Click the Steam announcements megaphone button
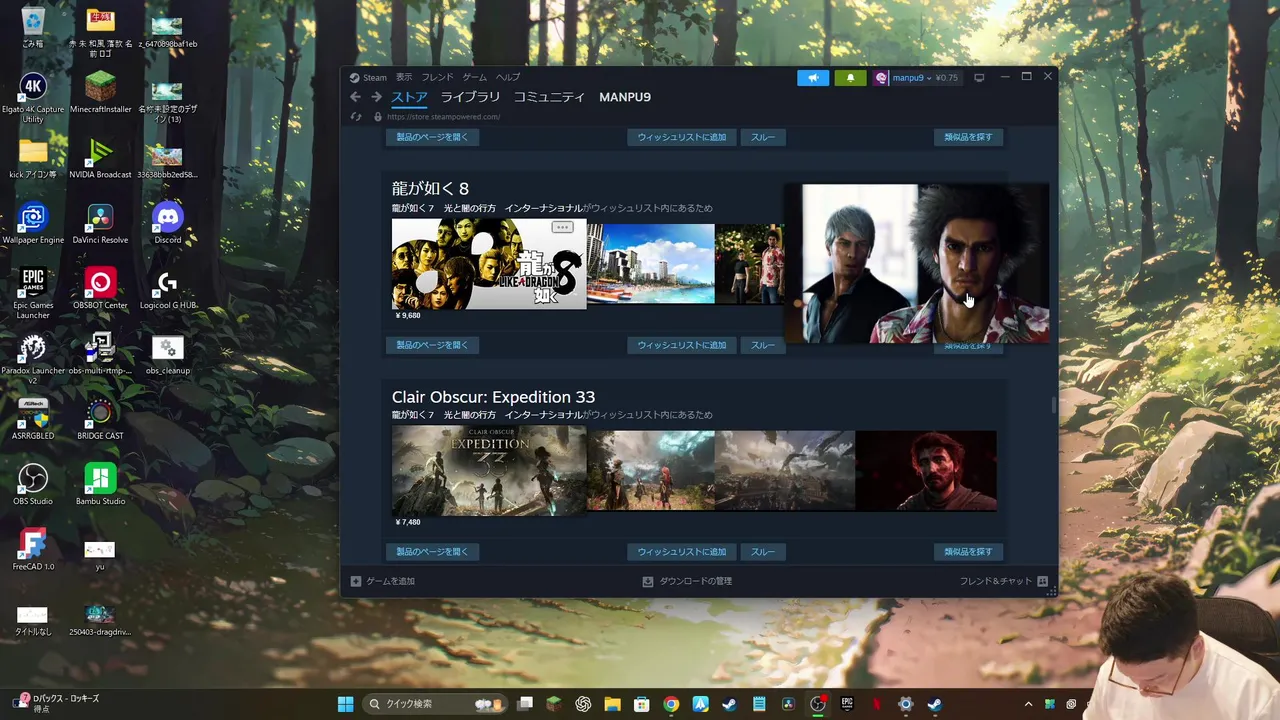 tap(813, 78)
